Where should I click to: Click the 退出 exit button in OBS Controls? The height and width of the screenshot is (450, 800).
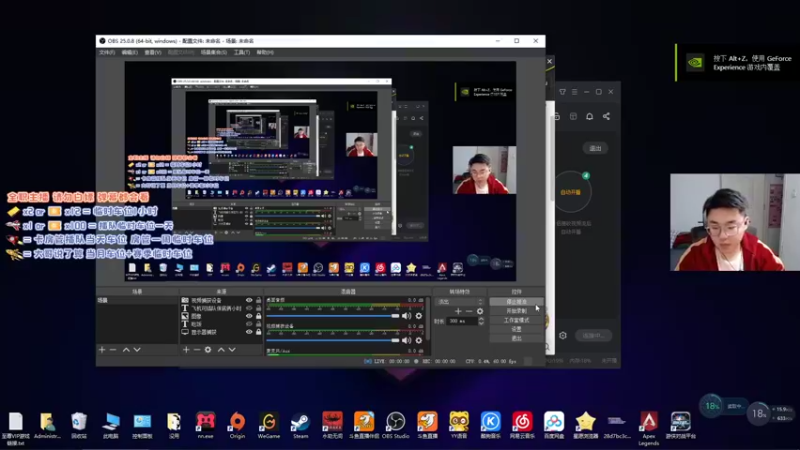pyautogui.click(x=516, y=338)
